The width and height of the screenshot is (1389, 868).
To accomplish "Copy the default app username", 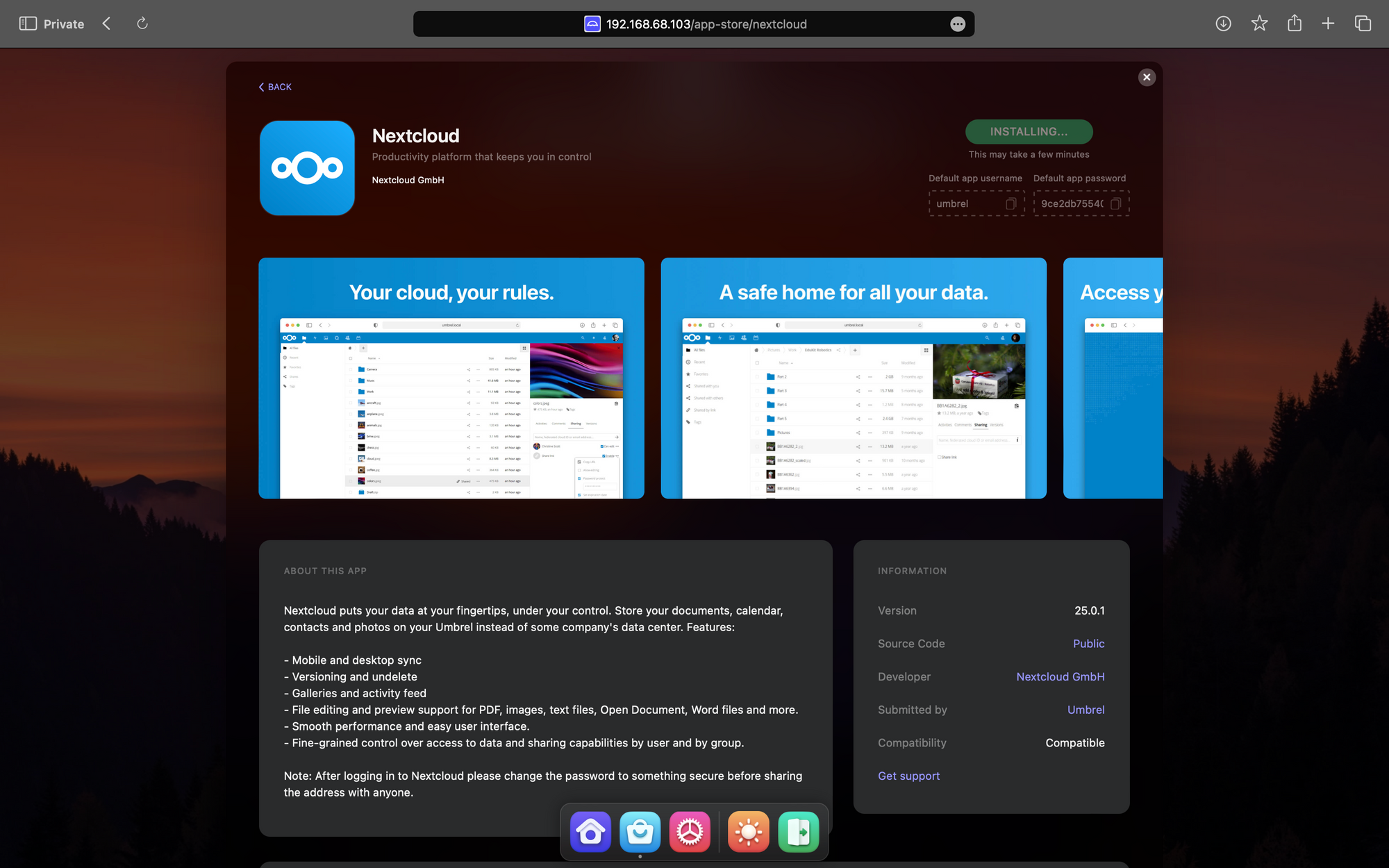I will coord(1011,203).
